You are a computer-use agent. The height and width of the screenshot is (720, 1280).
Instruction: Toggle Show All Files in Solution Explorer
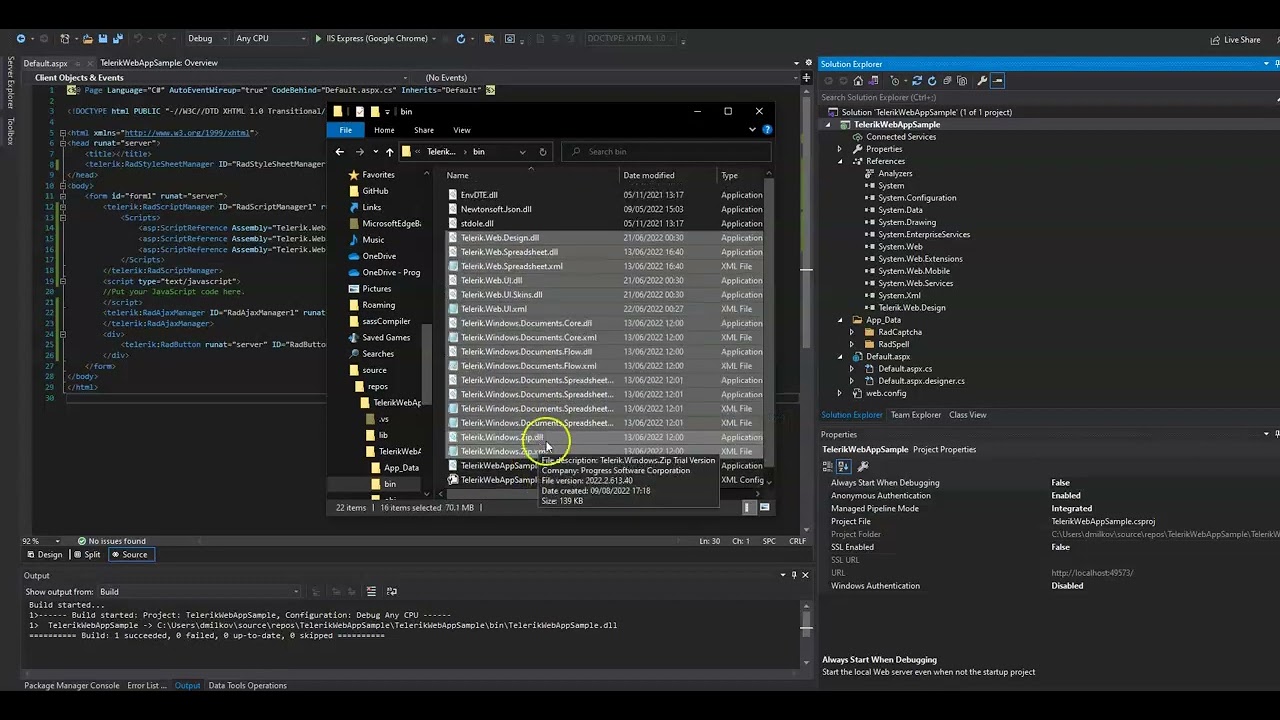[962, 81]
